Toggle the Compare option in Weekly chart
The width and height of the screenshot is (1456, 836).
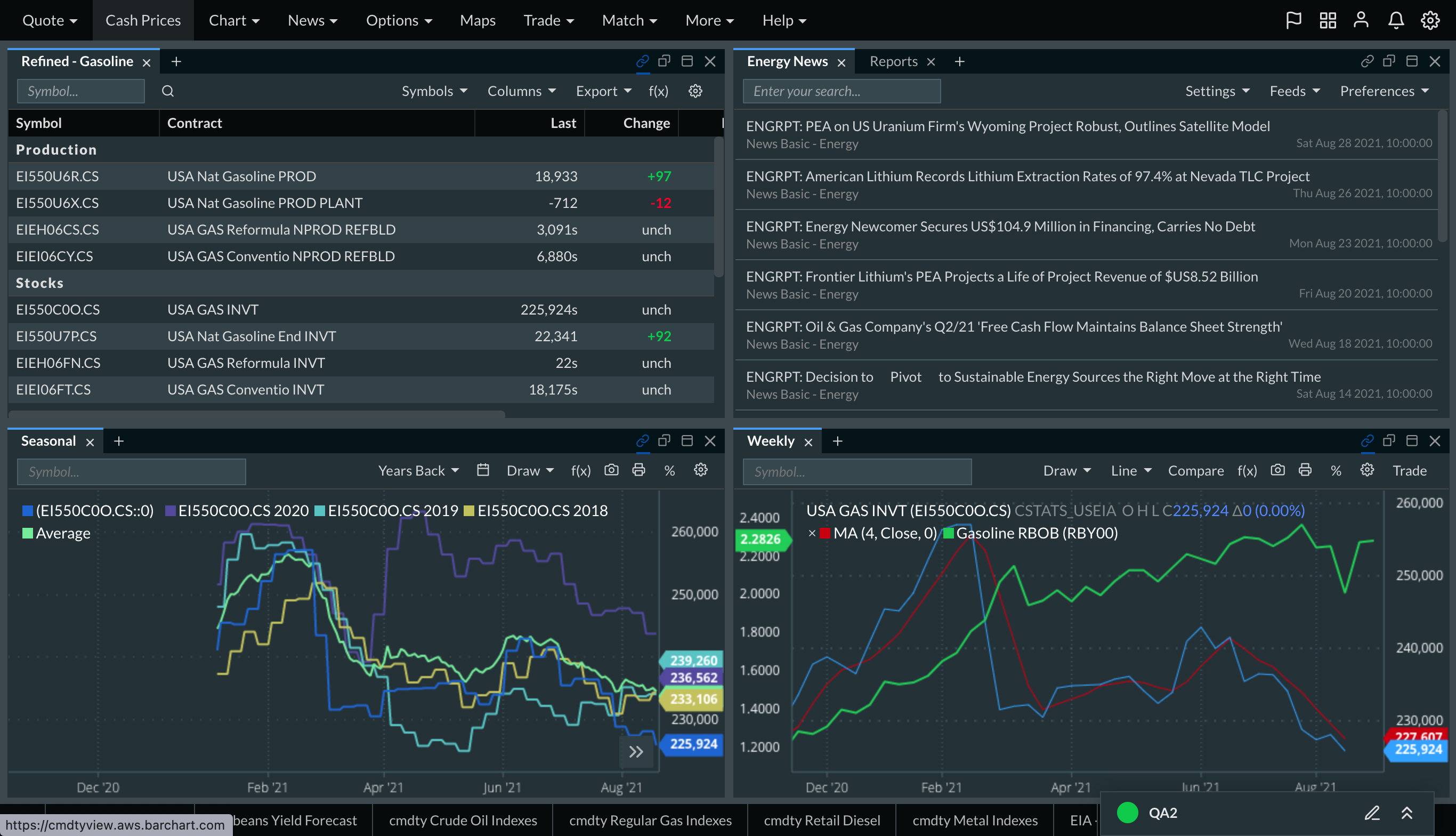coord(1197,470)
